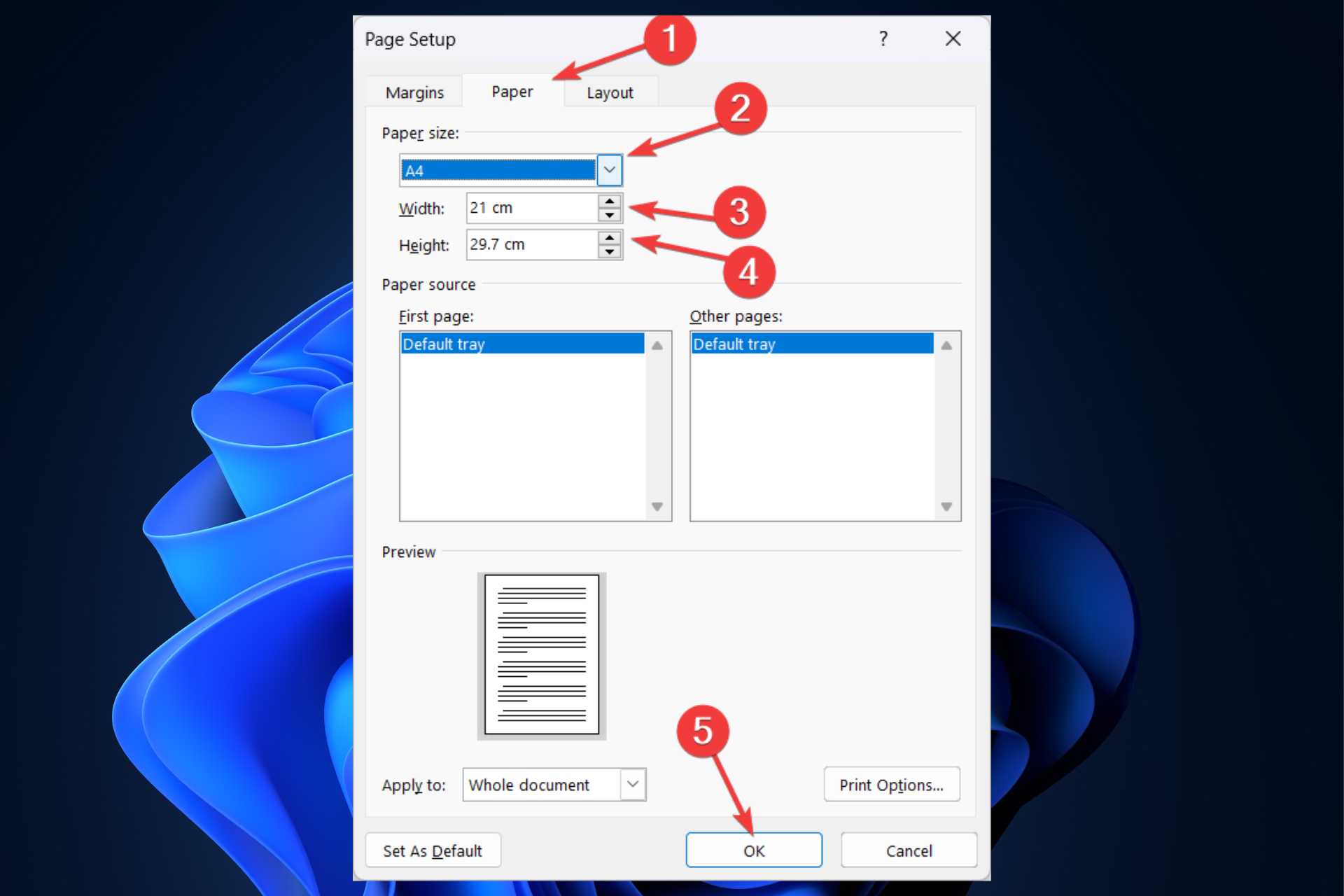Click OK to confirm settings

pos(755,850)
